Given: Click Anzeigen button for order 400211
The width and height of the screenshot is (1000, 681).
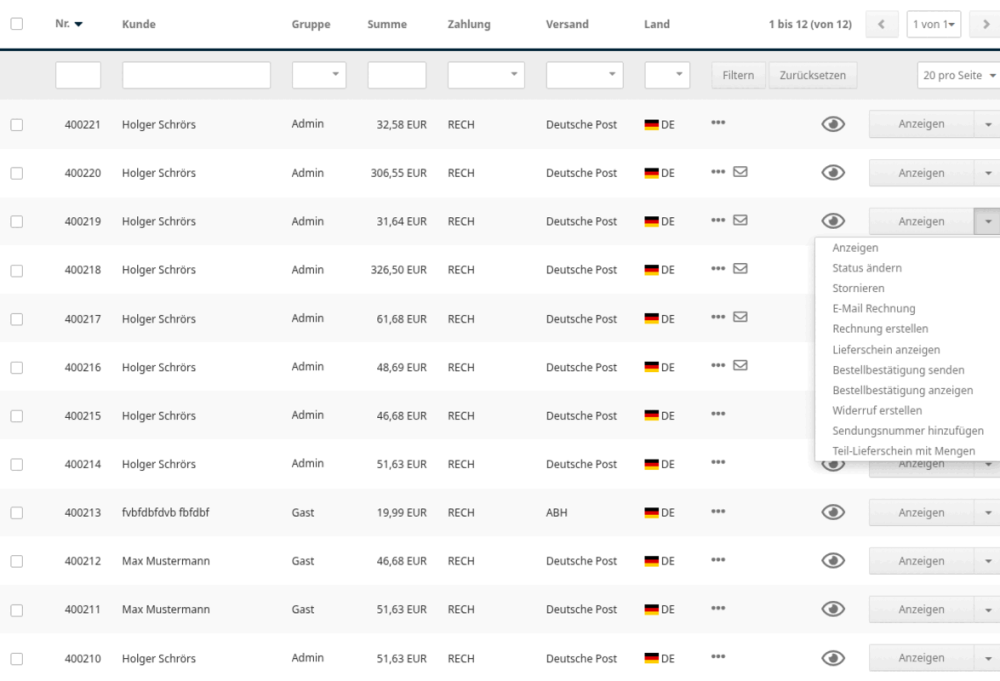Looking at the screenshot, I should 921,609.
